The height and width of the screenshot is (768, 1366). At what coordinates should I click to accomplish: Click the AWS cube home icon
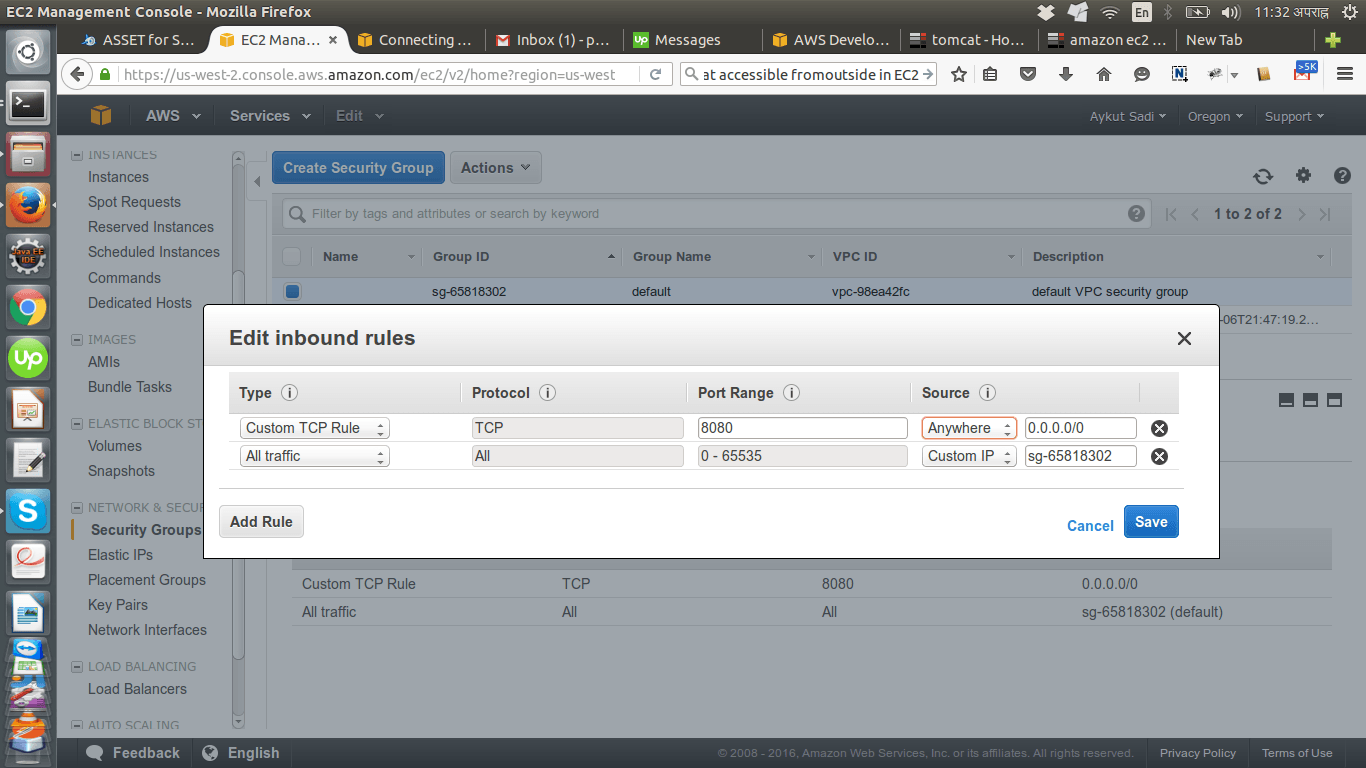[x=101, y=116]
